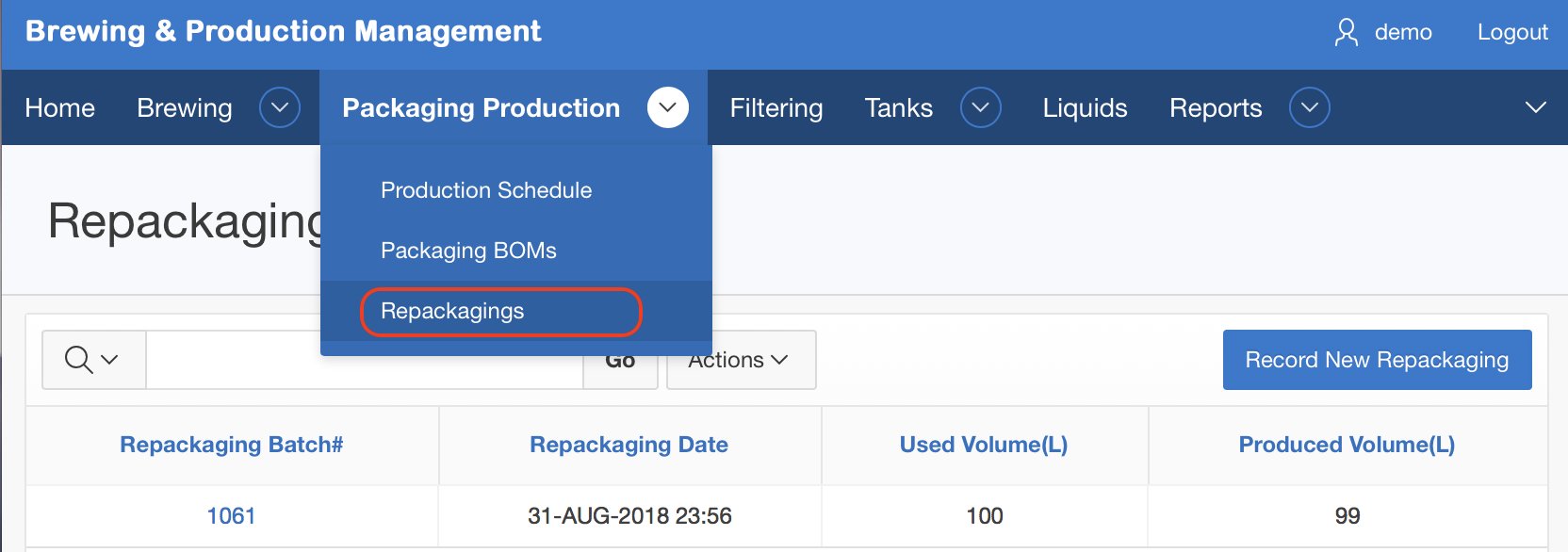Viewport: 1568px width, 552px height.
Task: Click the search magnifier icon
Action: click(x=79, y=360)
